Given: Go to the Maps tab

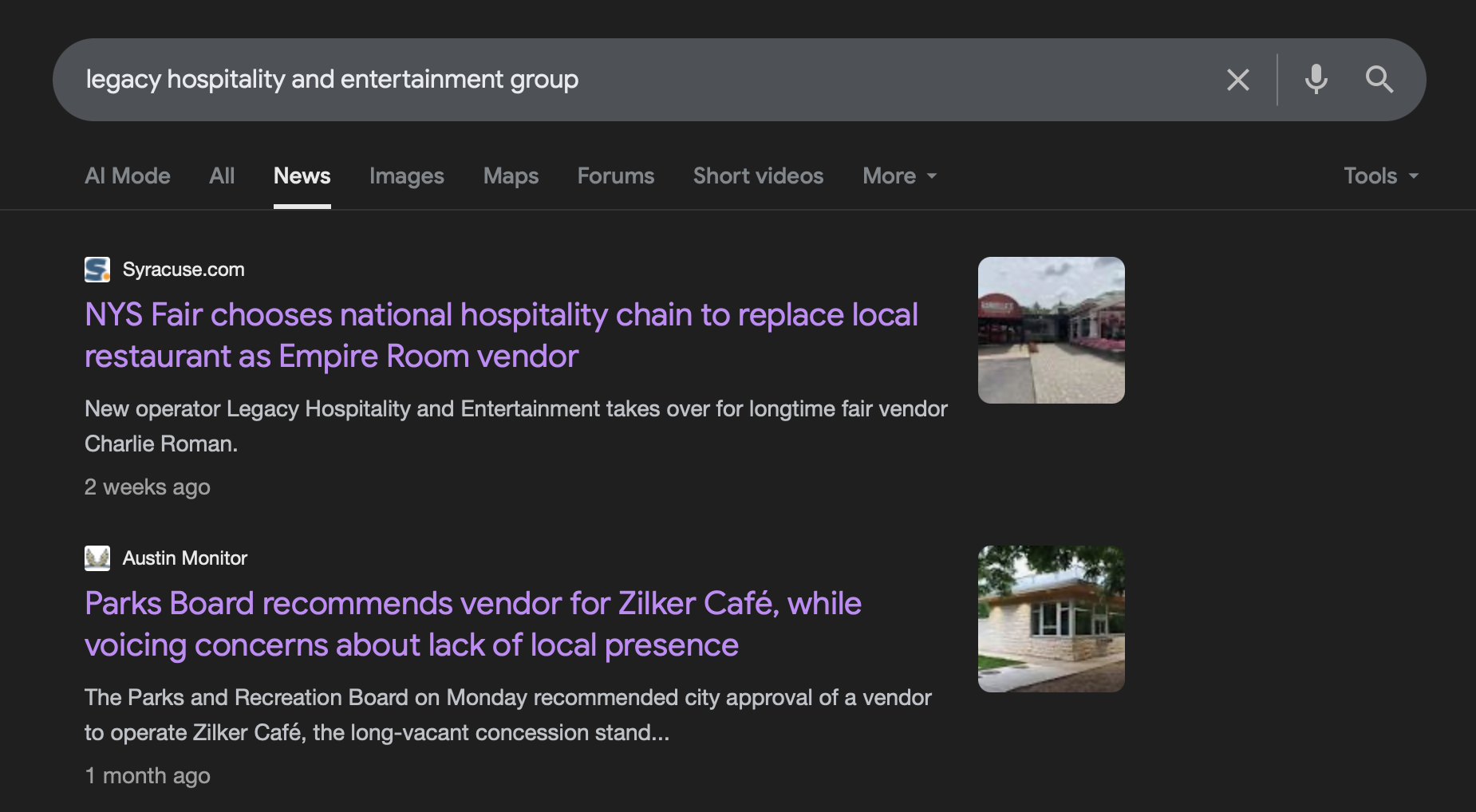Looking at the screenshot, I should tap(511, 176).
